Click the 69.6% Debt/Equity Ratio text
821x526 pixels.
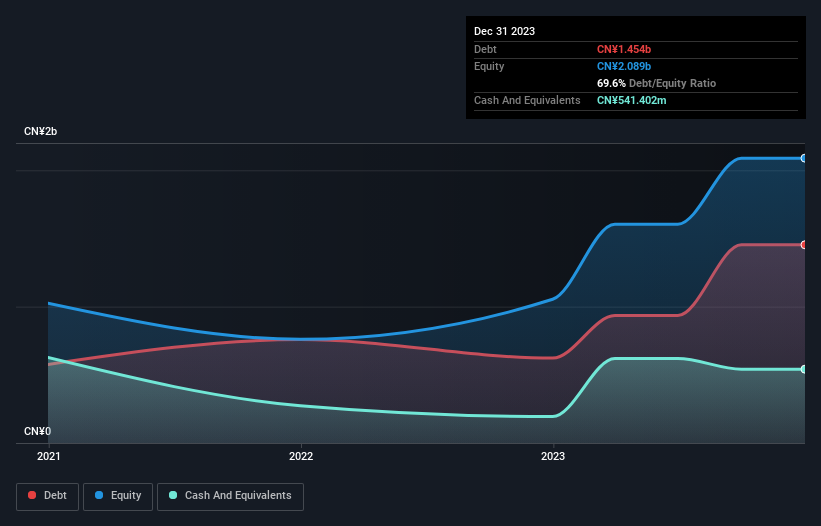click(656, 83)
